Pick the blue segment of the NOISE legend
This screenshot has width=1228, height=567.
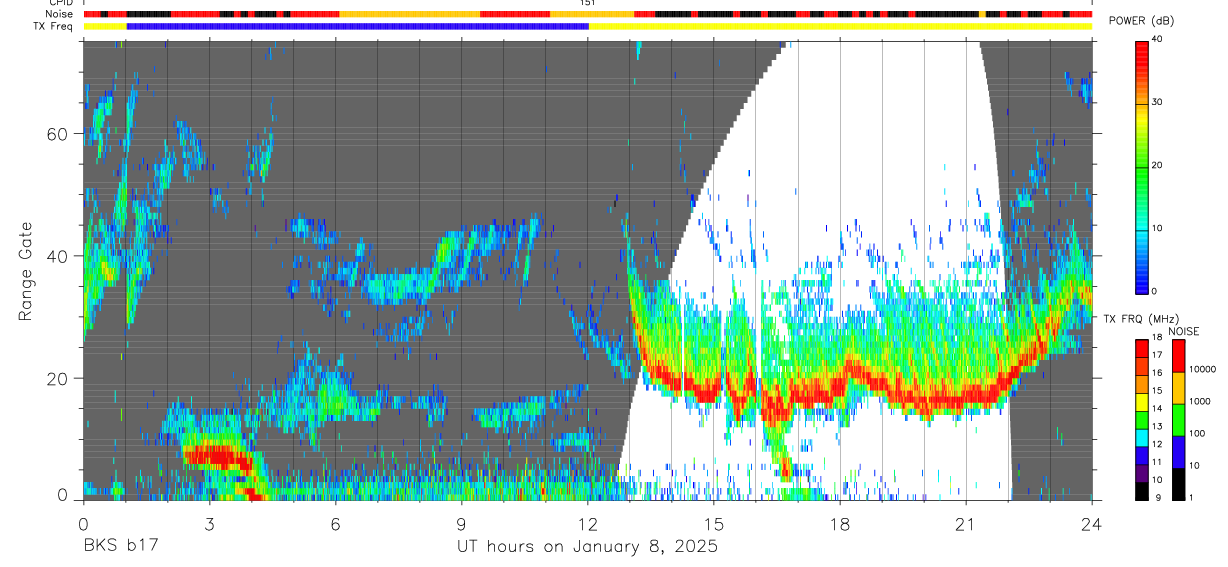point(1178,452)
